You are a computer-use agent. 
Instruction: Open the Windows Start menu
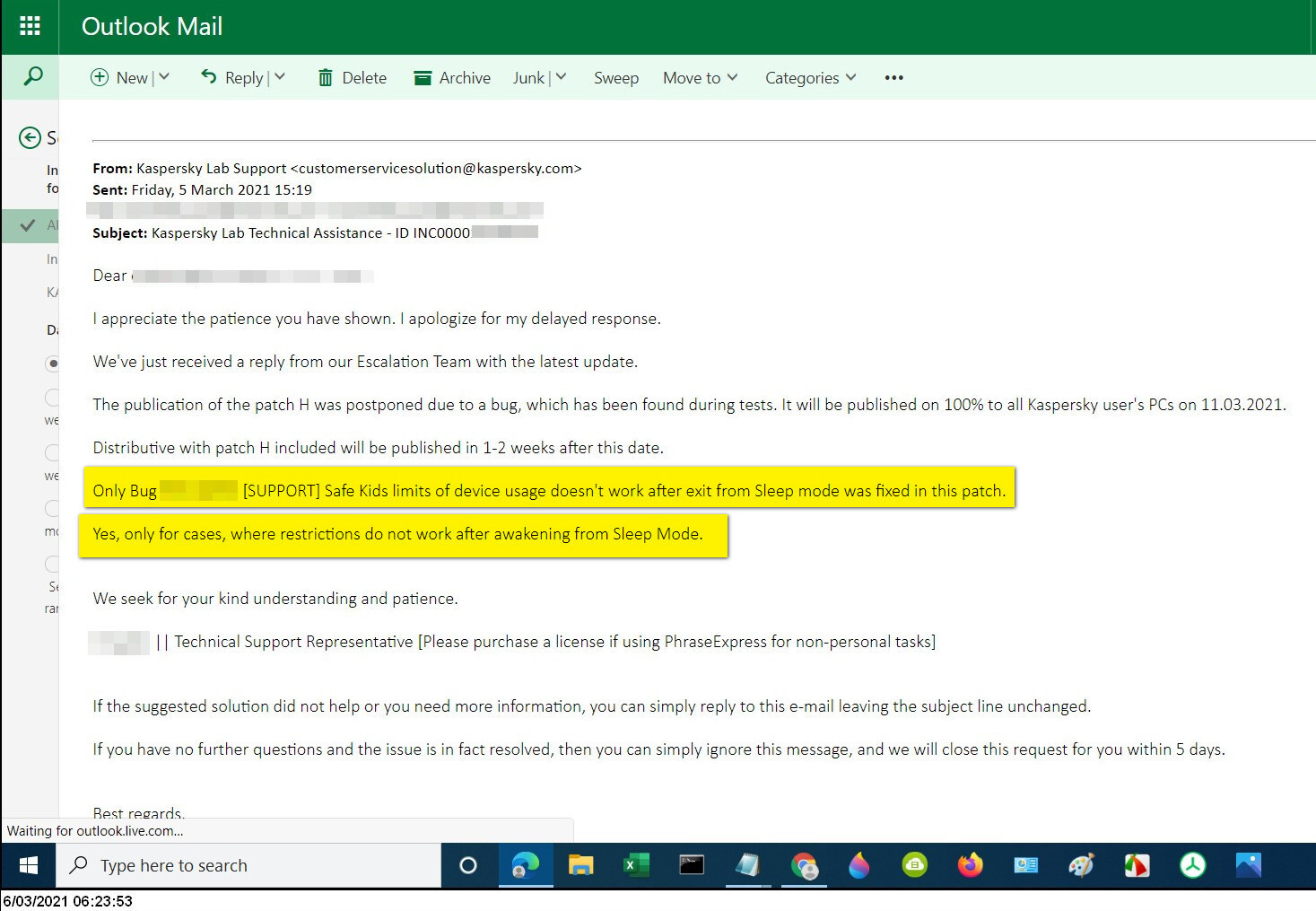[x=29, y=865]
